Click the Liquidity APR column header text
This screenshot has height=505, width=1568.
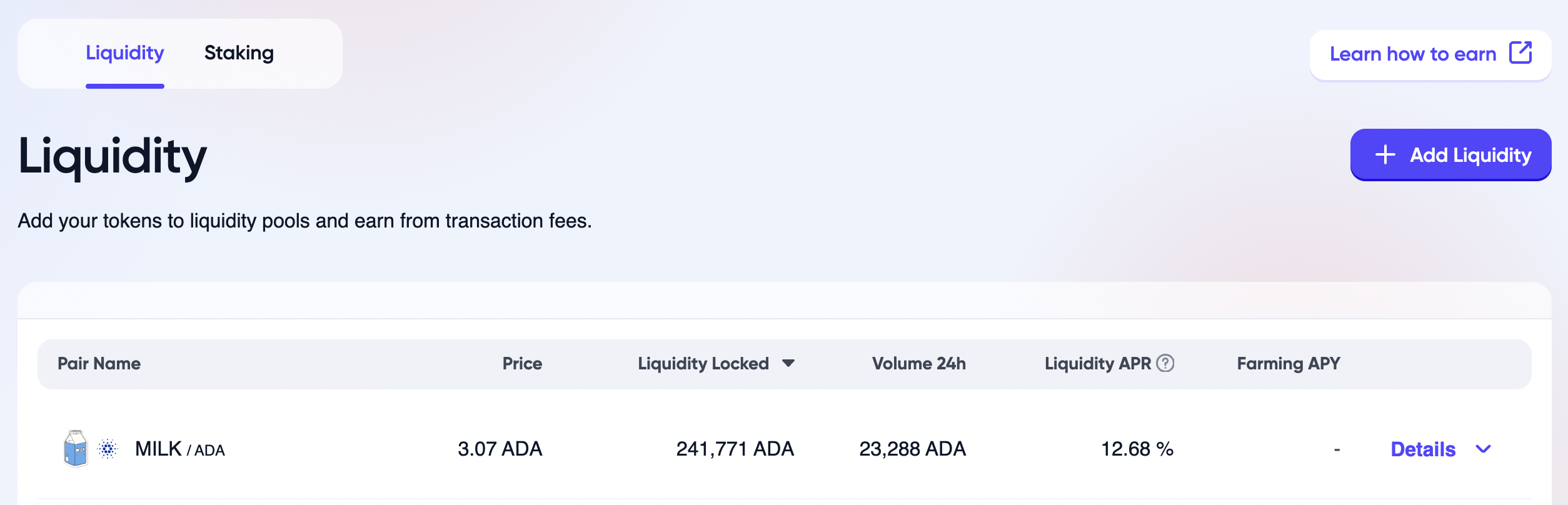pyautogui.click(x=1097, y=363)
